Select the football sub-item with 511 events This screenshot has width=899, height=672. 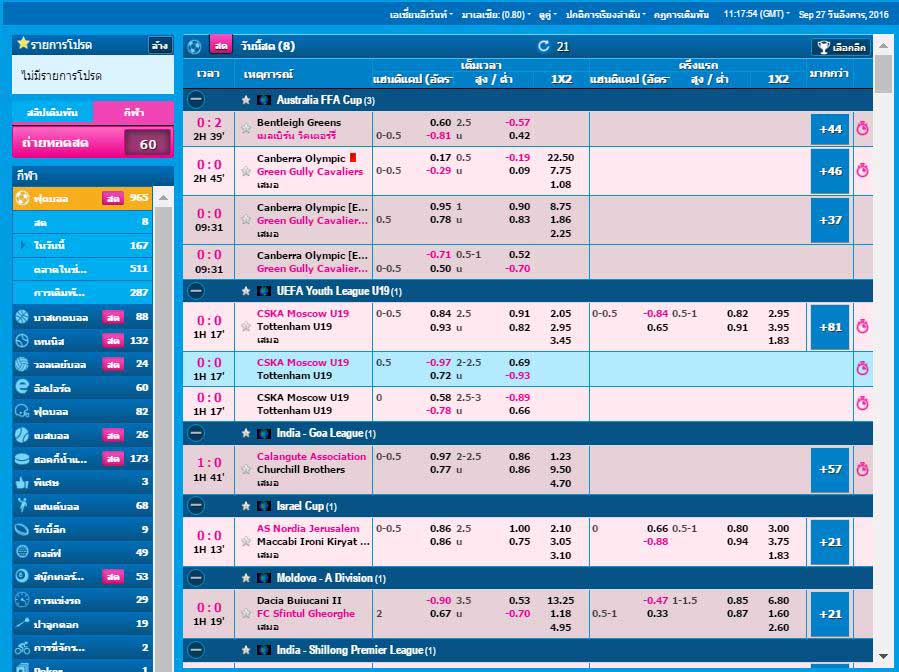point(83,269)
